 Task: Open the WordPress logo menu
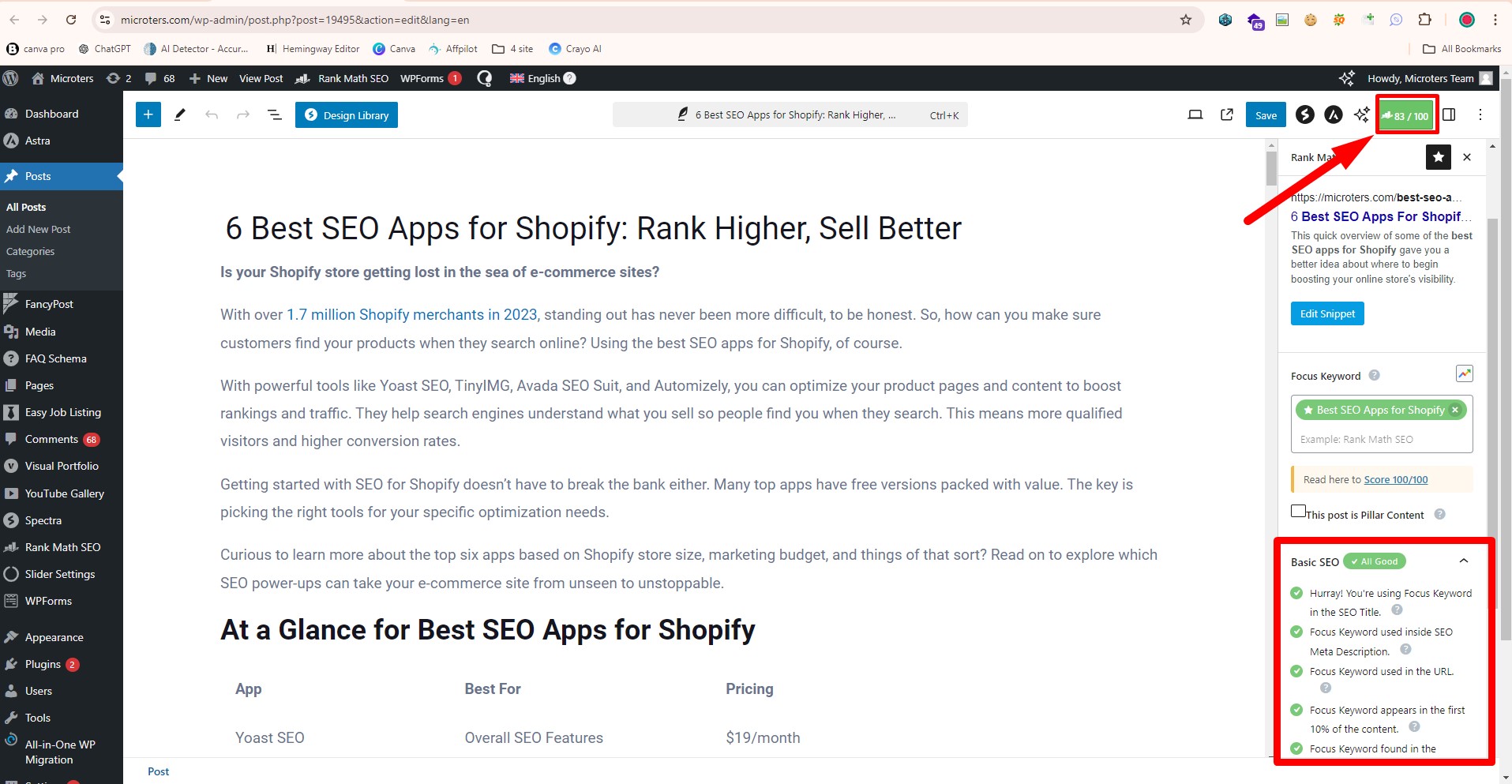point(11,78)
